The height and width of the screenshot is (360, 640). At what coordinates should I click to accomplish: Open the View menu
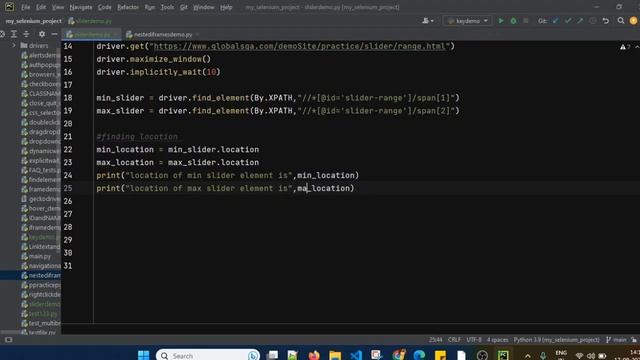[x=58, y=7]
